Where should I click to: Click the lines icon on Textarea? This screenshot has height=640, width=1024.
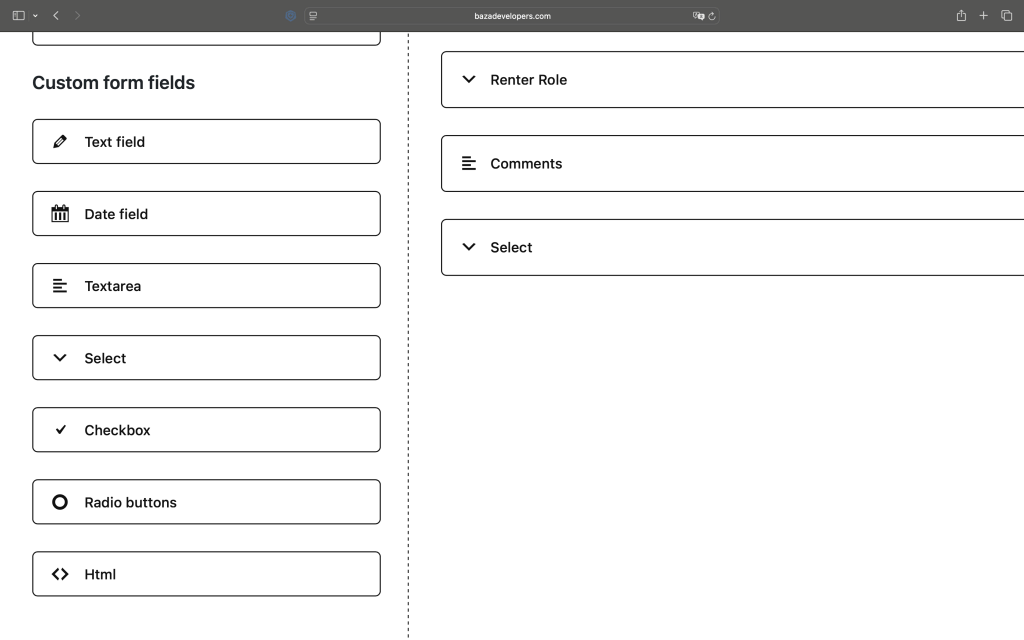coord(59,286)
